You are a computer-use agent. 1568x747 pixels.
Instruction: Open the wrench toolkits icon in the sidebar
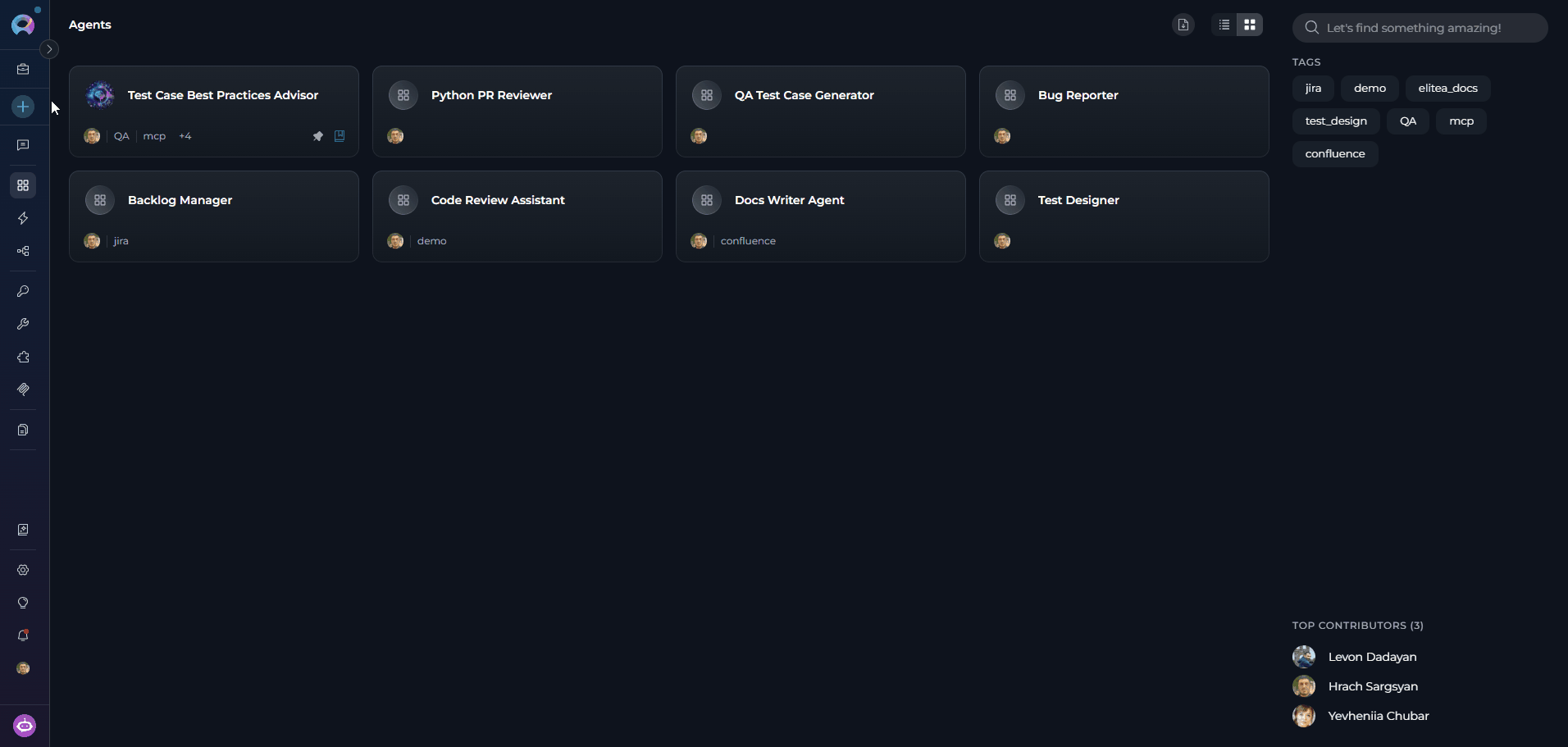click(23, 324)
